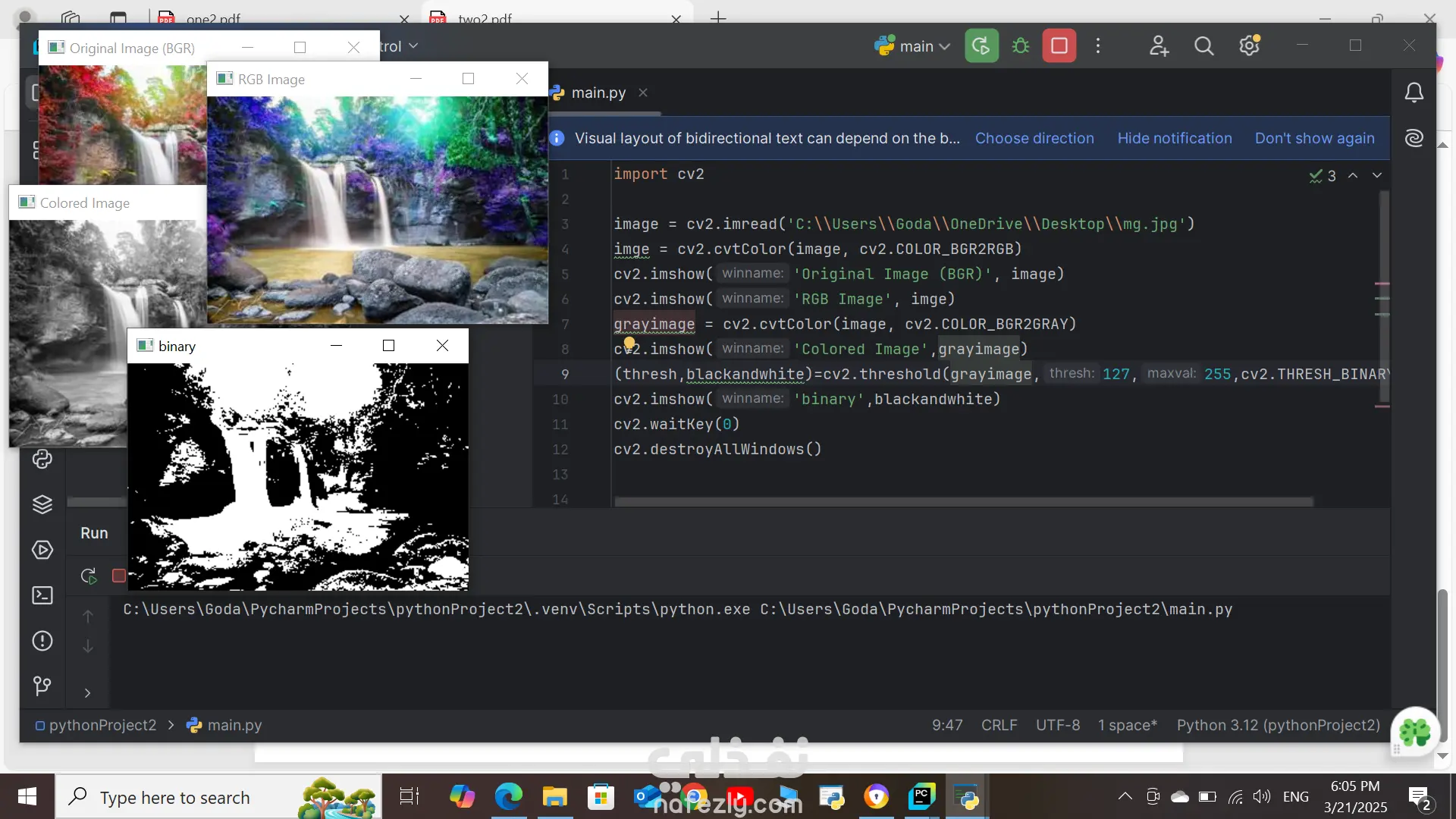Screen dimensions: 1456x819
Task: Open the Problems tool window icon
Action: pos(42,641)
